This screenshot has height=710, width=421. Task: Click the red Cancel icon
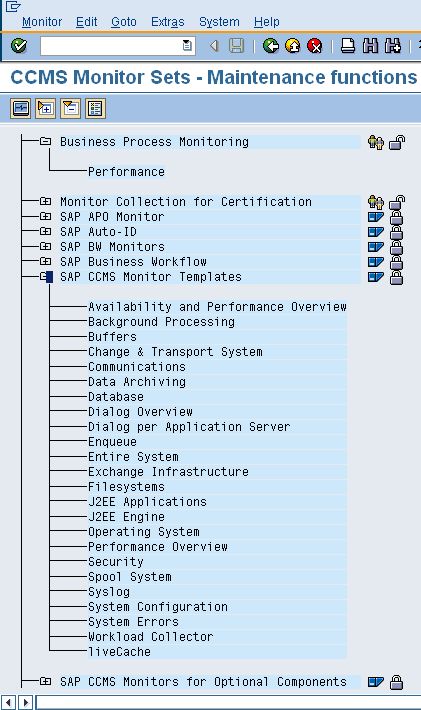[315, 46]
